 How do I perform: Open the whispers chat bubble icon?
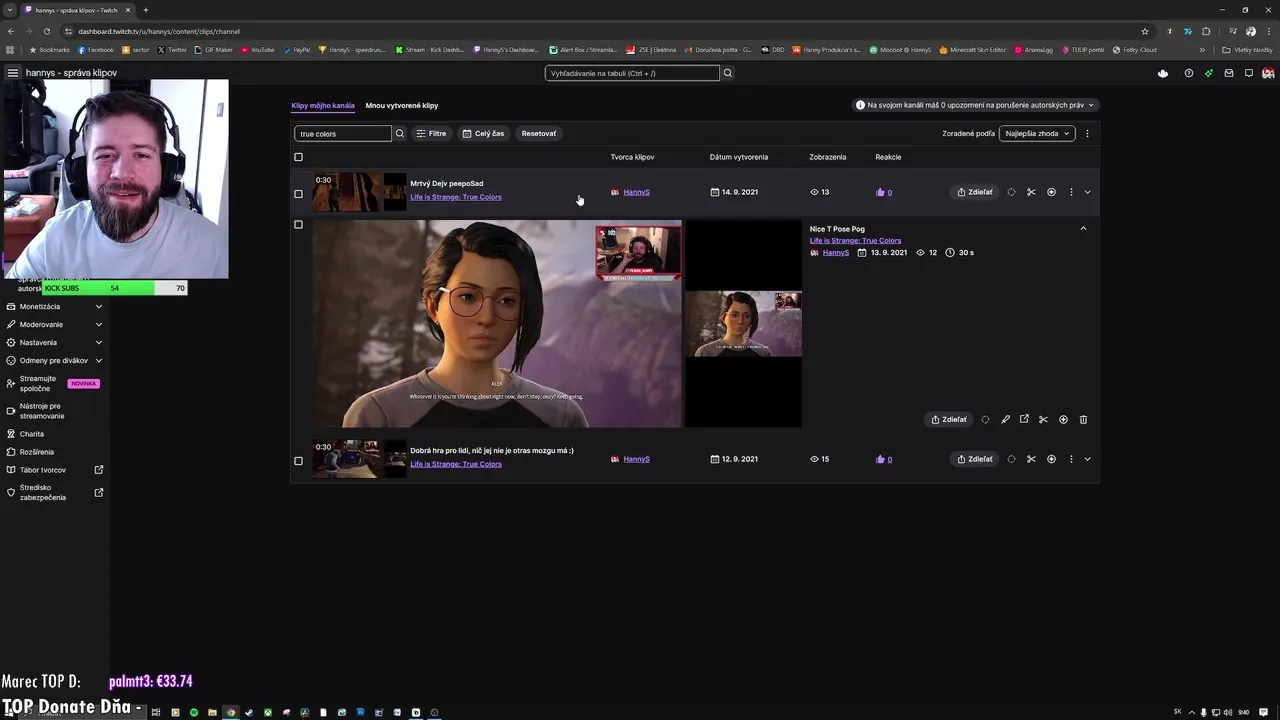point(1249,73)
